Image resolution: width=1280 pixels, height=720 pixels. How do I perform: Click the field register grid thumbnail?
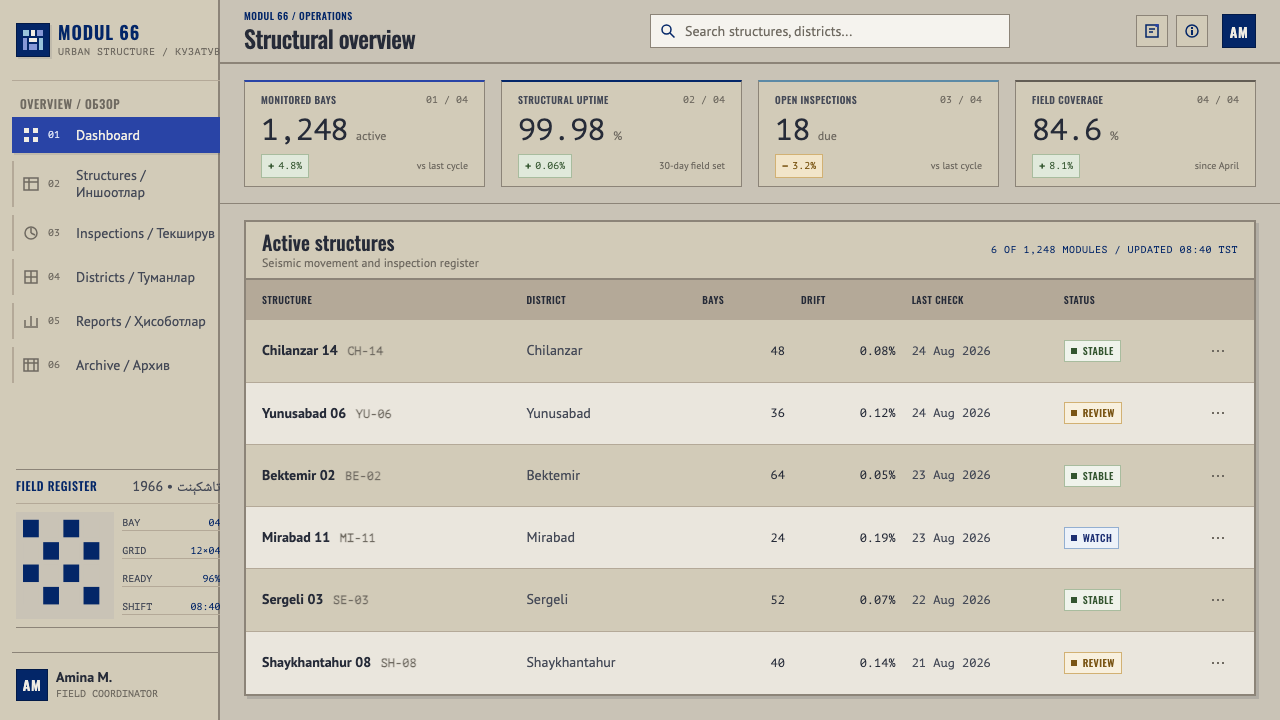[x=64, y=565]
